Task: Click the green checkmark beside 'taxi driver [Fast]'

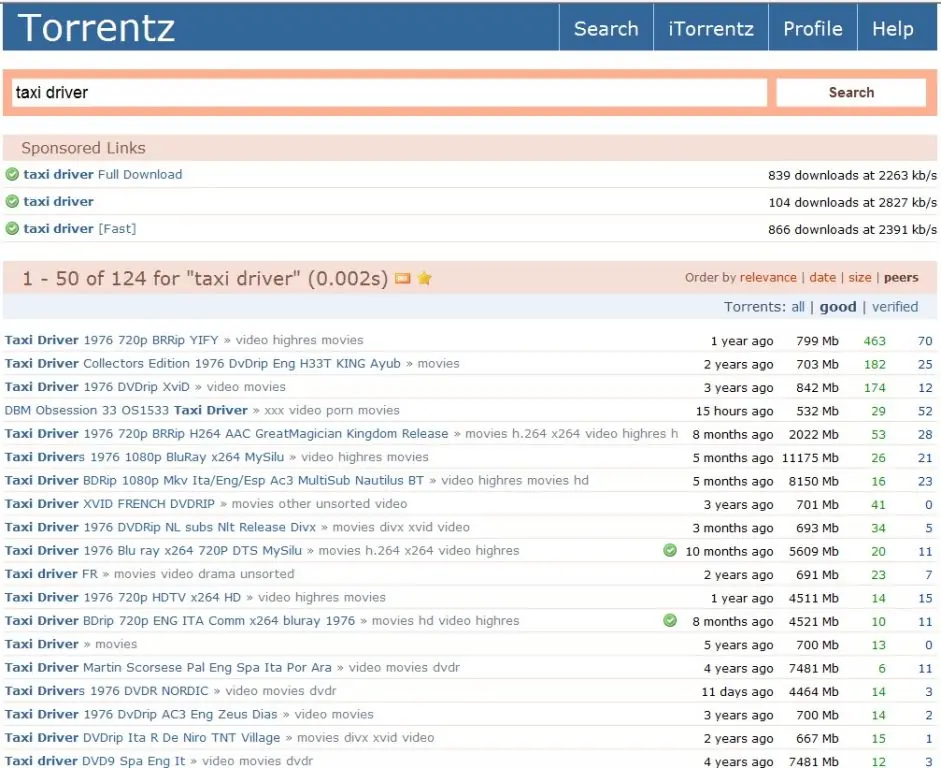Action: (12, 229)
